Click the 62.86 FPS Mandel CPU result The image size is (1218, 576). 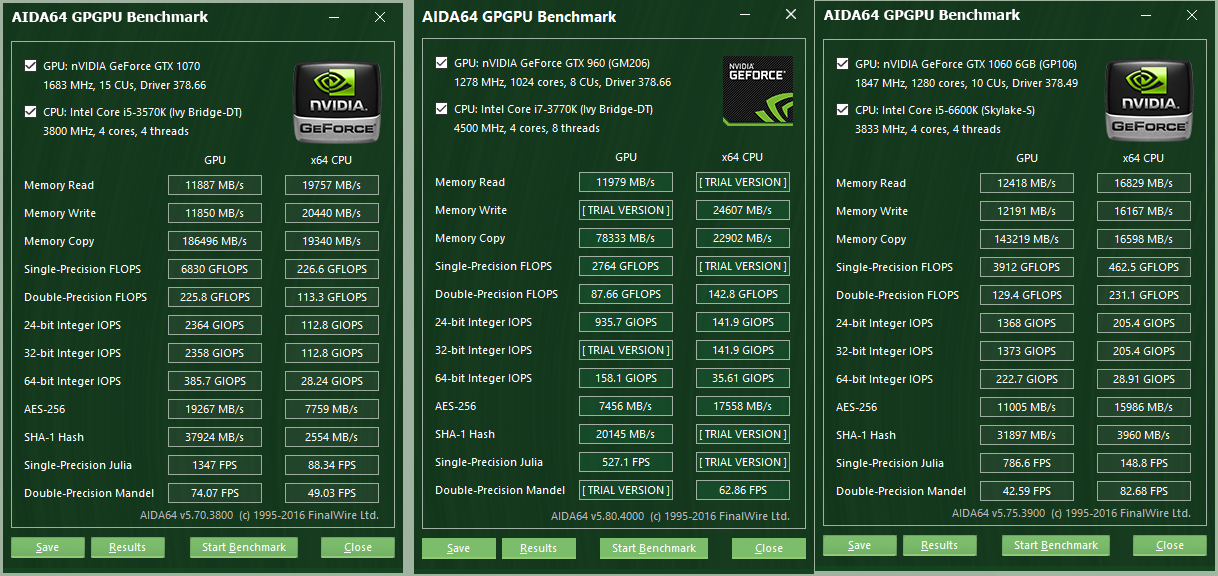(x=743, y=490)
